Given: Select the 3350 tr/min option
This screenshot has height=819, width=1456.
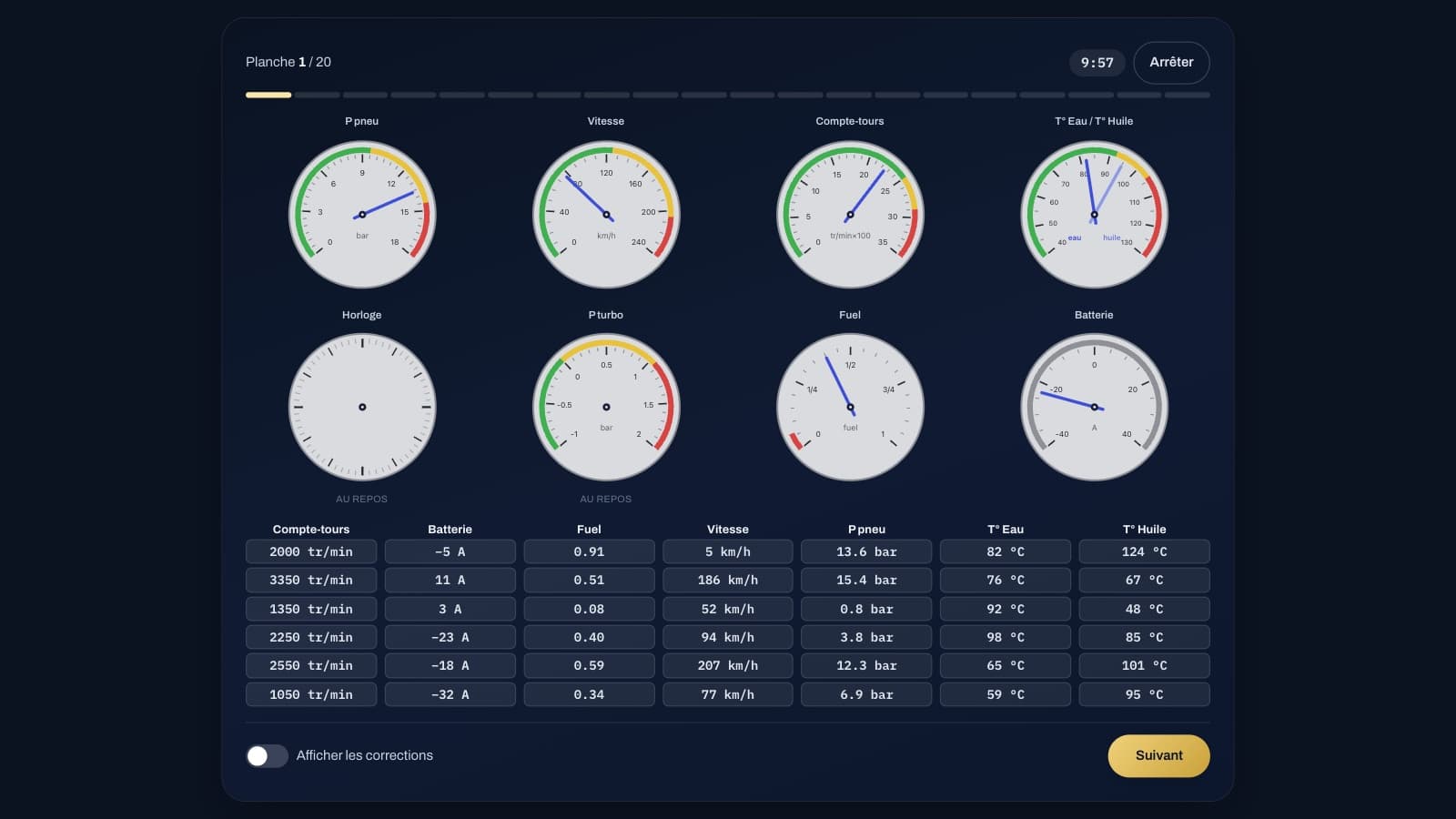Looking at the screenshot, I should coord(311,580).
